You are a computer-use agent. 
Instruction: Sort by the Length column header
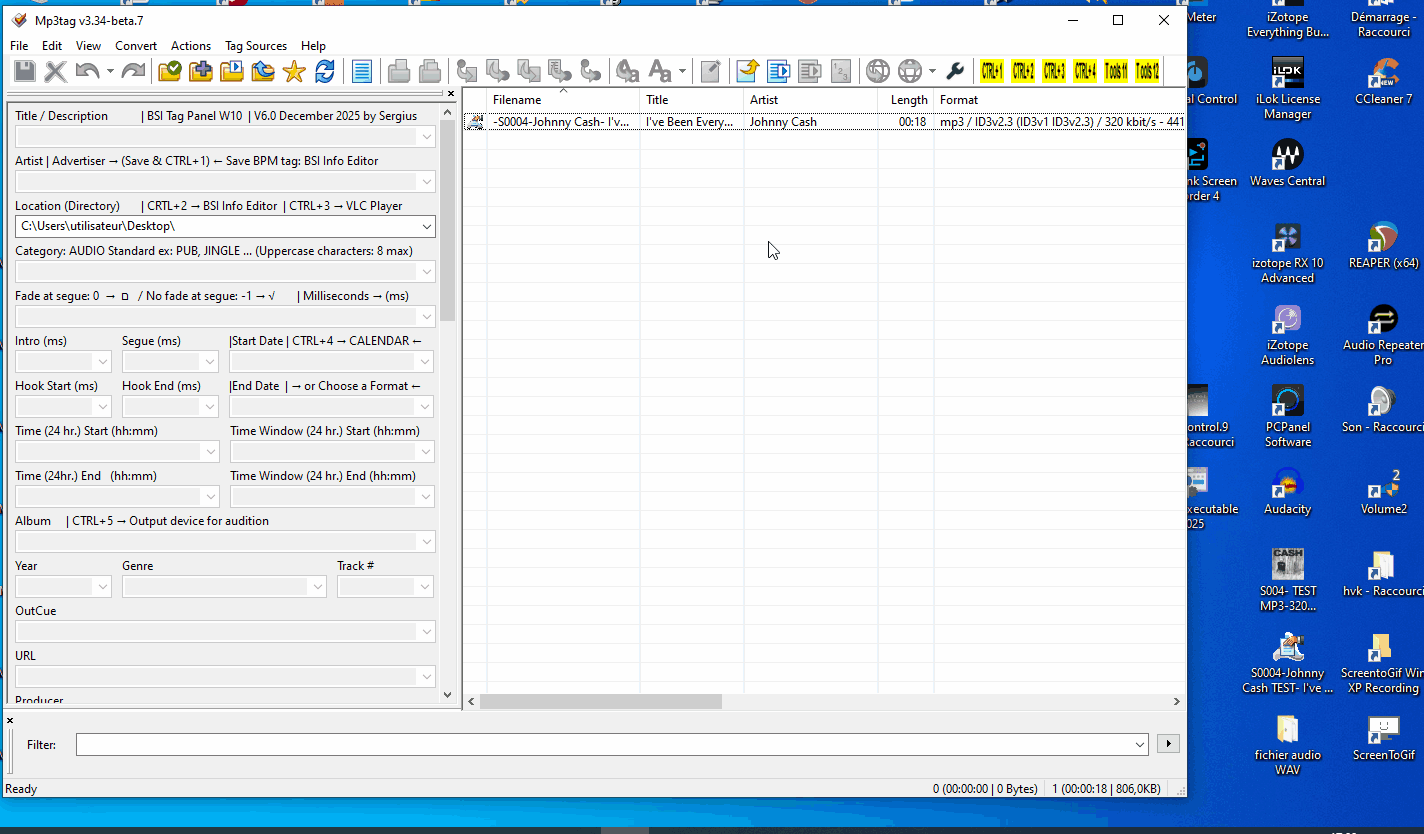pos(906,100)
